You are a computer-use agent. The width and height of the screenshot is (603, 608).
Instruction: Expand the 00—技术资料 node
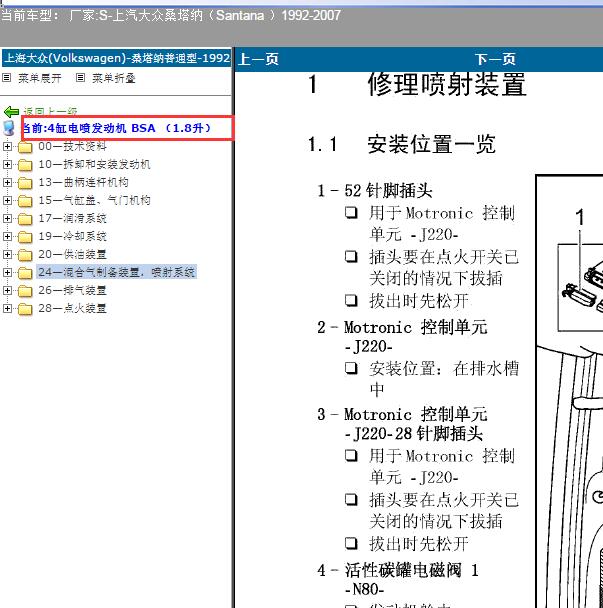coord(7,146)
